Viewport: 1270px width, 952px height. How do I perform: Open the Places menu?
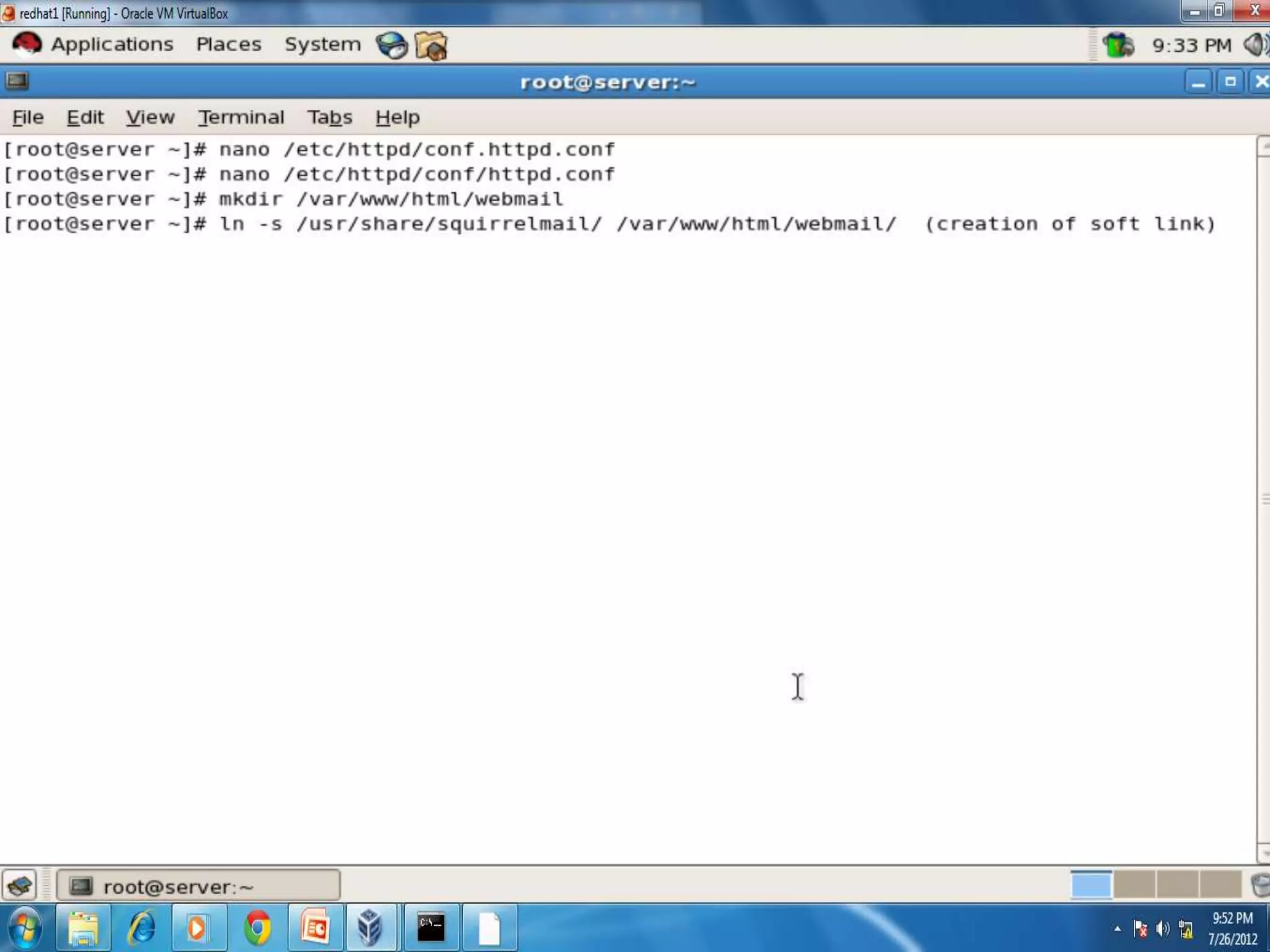228,45
